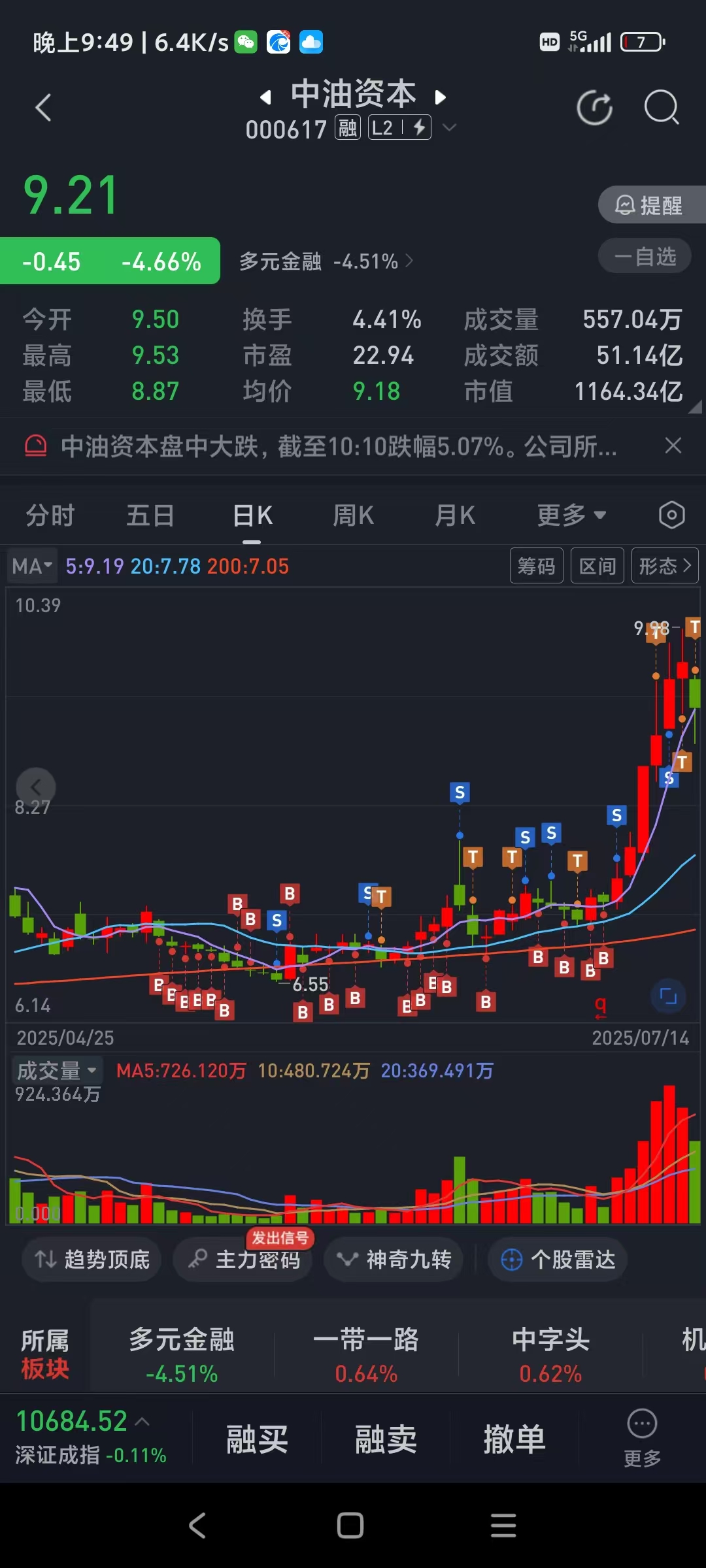
Task: Tap the 换手 4.41% value
Action: click(x=387, y=319)
